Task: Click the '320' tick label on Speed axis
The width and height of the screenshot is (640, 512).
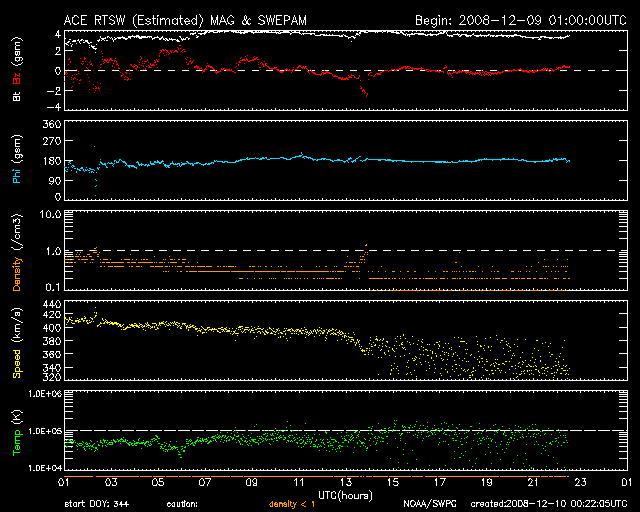Action: [52, 377]
